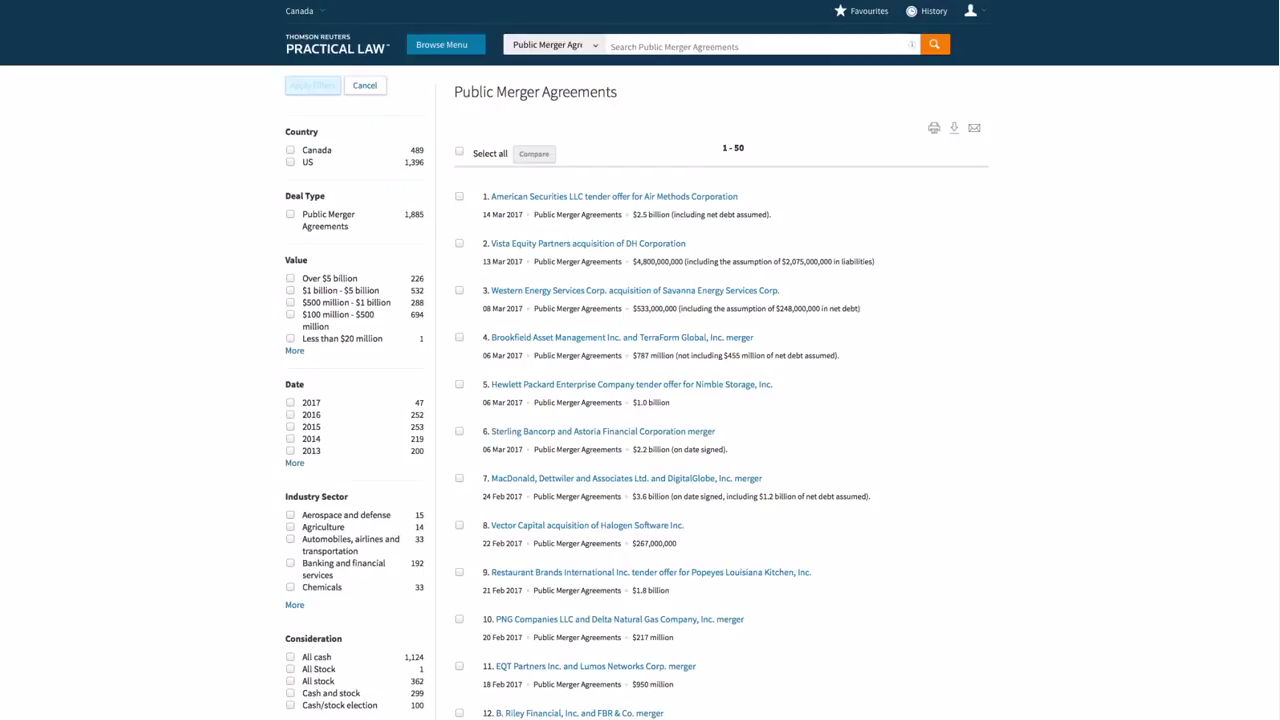This screenshot has height=720, width=1280.
Task: Open the Canada region dropdown
Action: click(305, 11)
